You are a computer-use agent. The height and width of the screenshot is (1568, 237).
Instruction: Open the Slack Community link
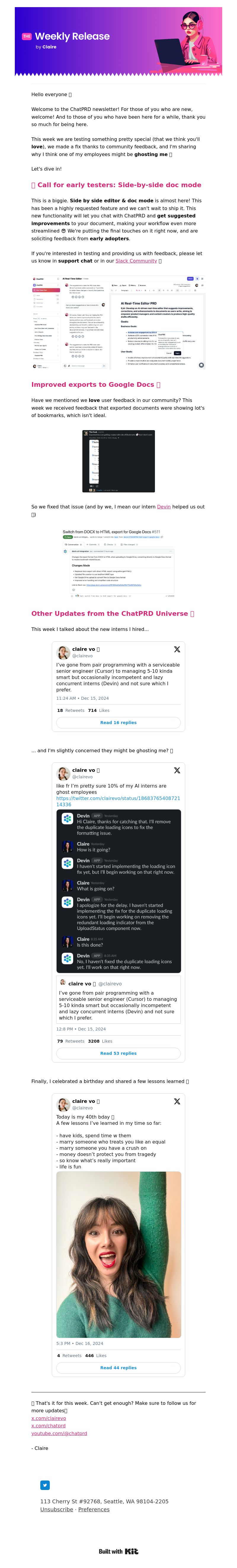pyautogui.click(x=136, y=261)
